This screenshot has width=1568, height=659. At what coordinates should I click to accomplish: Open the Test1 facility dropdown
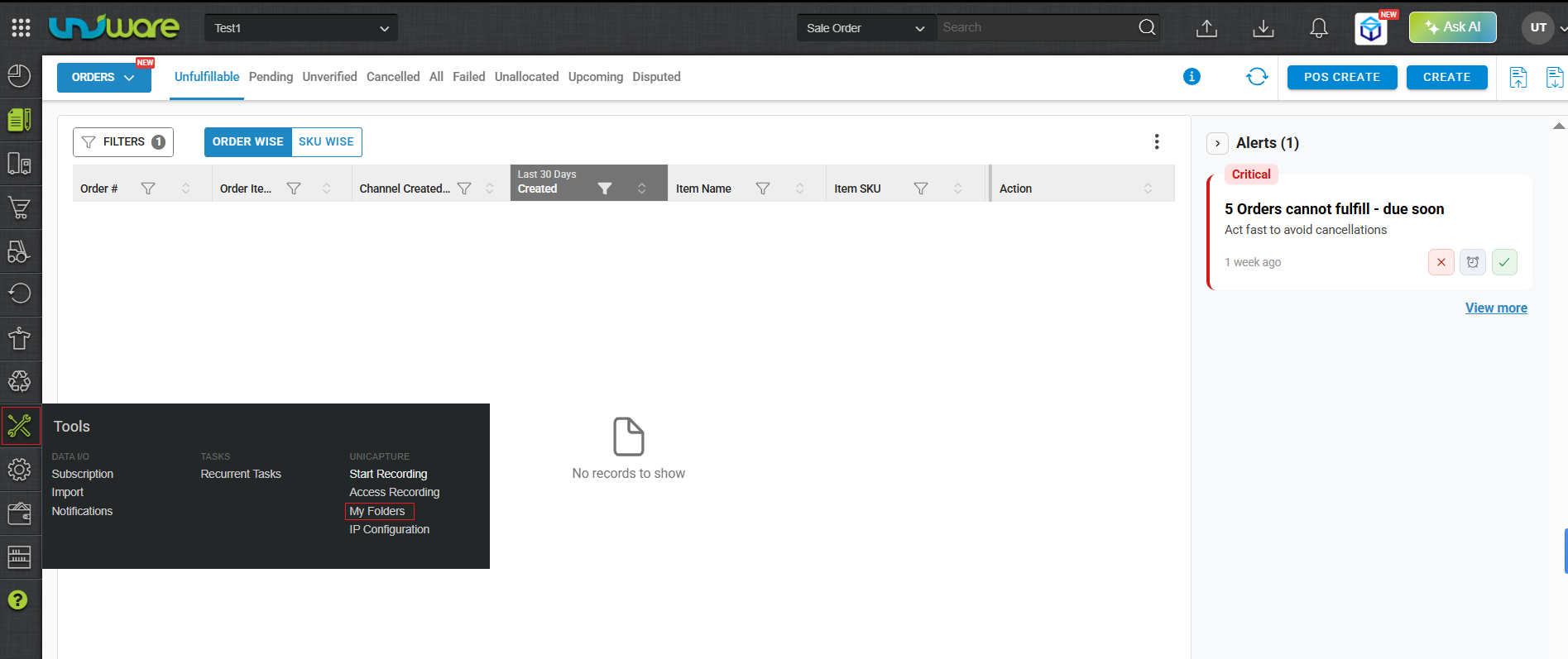tap(301, 28)
